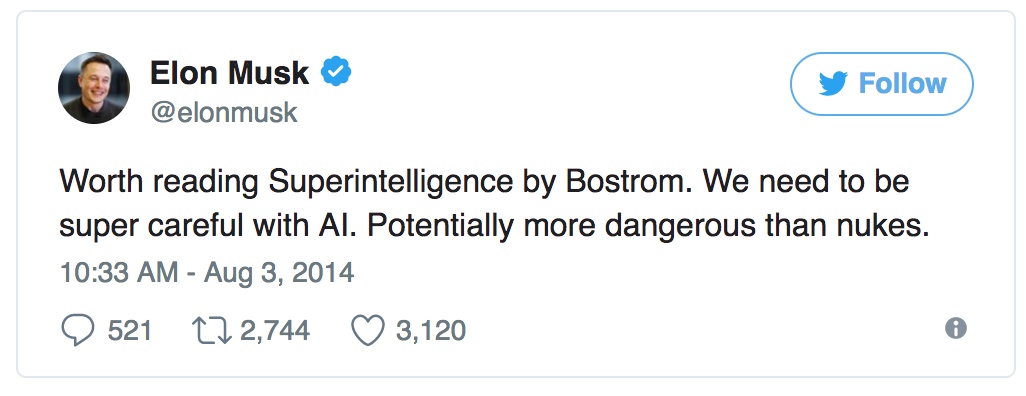Screen dimensions: 1026x396
Task: Click the blue verified badge
Action: pyautogui.click(x=336, y=72)
